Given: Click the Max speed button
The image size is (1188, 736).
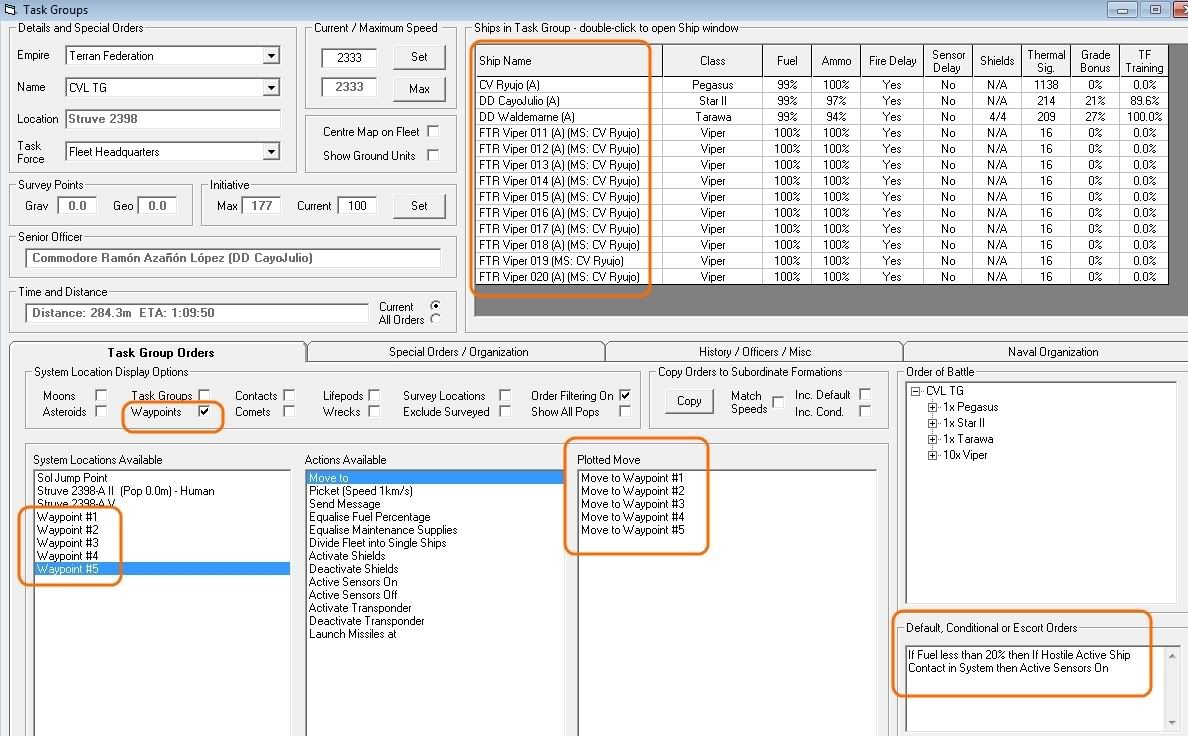Looking at the screenshot, I should (x=419, y=89).
